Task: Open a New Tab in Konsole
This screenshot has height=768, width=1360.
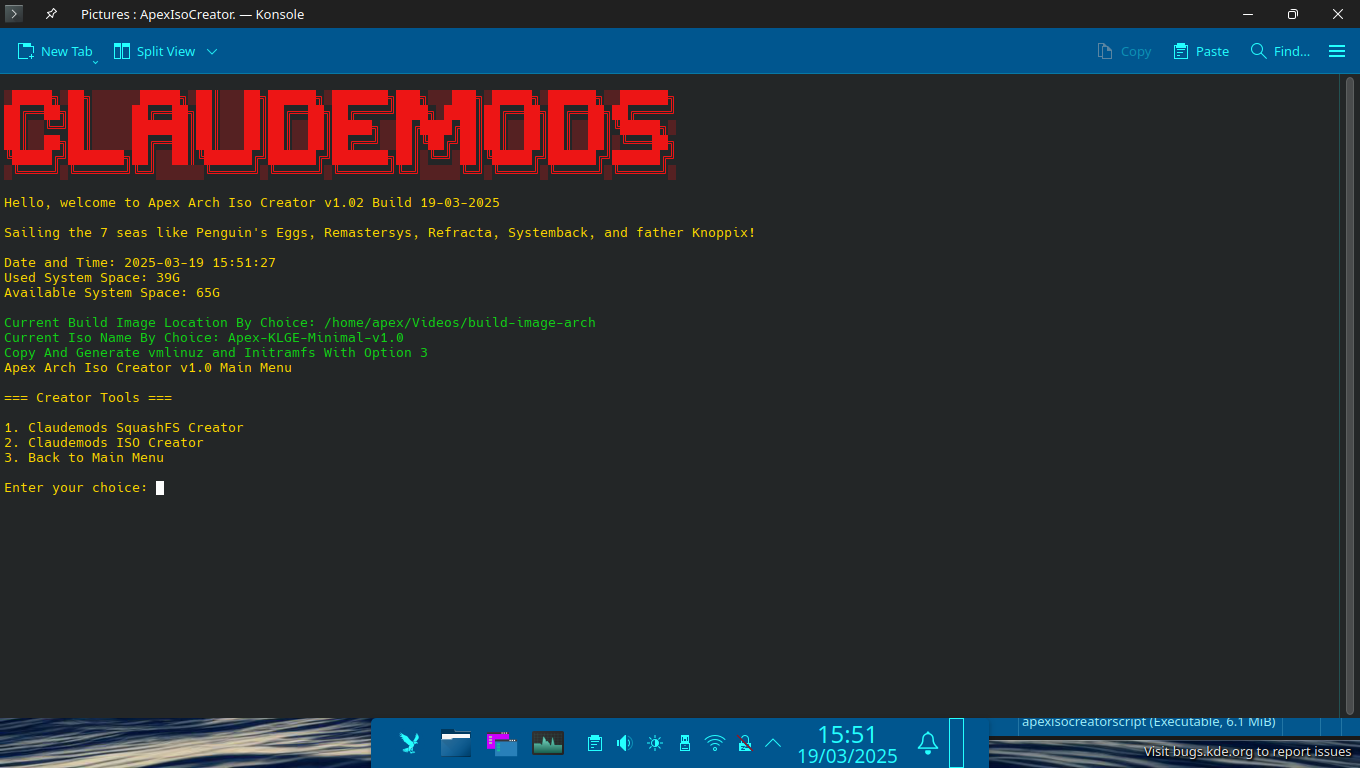Action: tap(54, 51)
